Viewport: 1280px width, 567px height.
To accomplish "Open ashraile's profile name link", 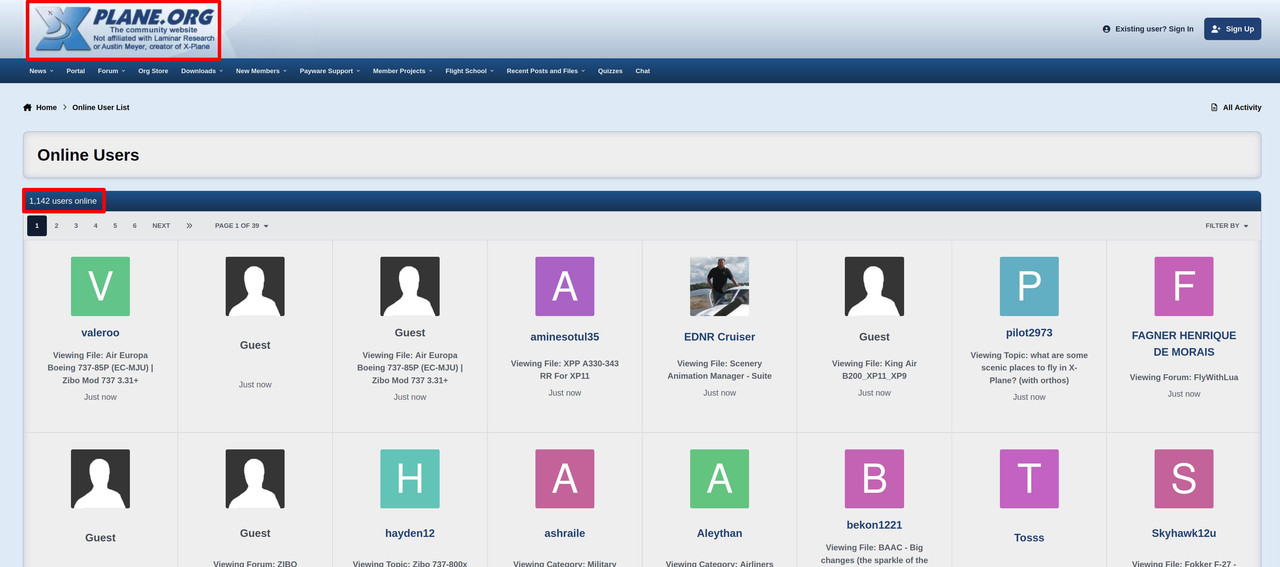I will 565,534.
